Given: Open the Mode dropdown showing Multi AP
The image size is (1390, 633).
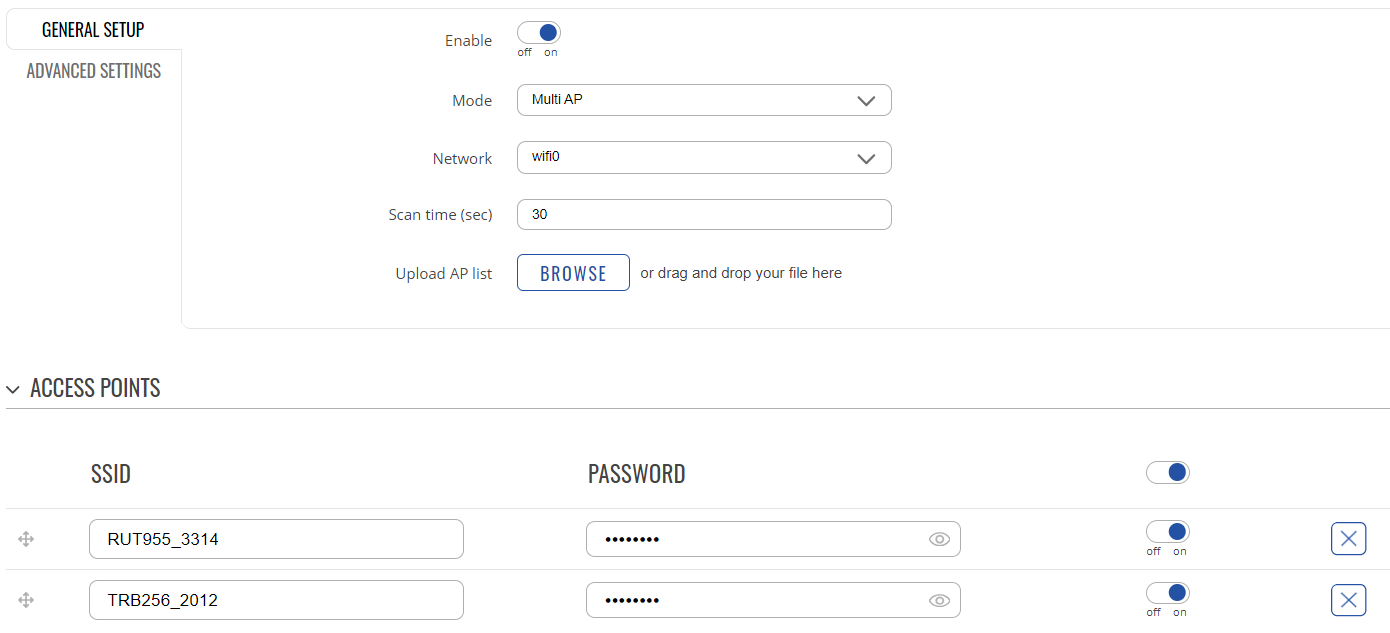Looking at the screenshot, I should point(704,100).
